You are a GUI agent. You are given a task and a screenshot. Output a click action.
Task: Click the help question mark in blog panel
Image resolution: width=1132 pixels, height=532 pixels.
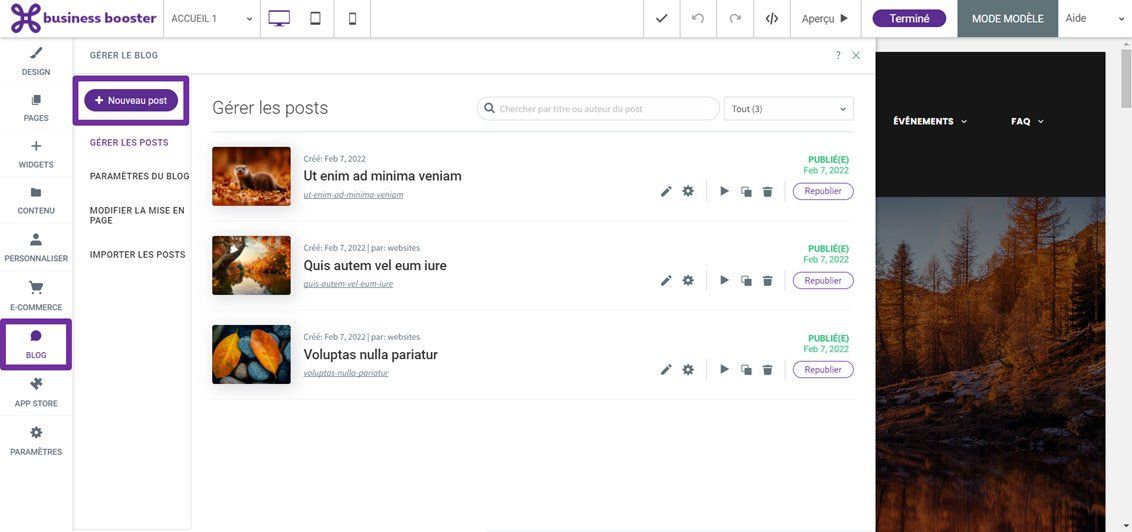[x=837, y=55]
